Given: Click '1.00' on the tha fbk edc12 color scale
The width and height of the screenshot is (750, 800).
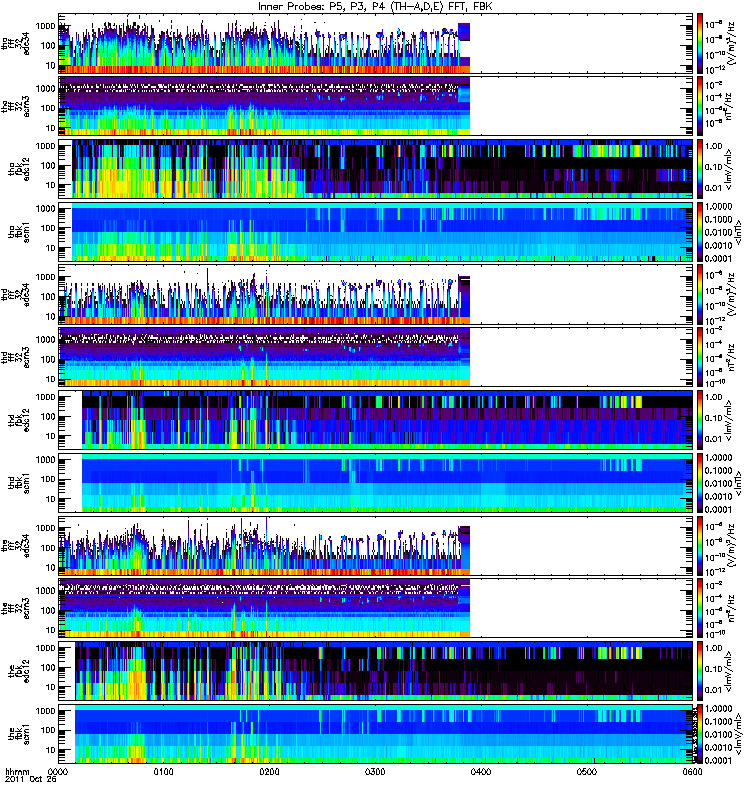Looking at the screenshot, I should click(x=713, y=146).
